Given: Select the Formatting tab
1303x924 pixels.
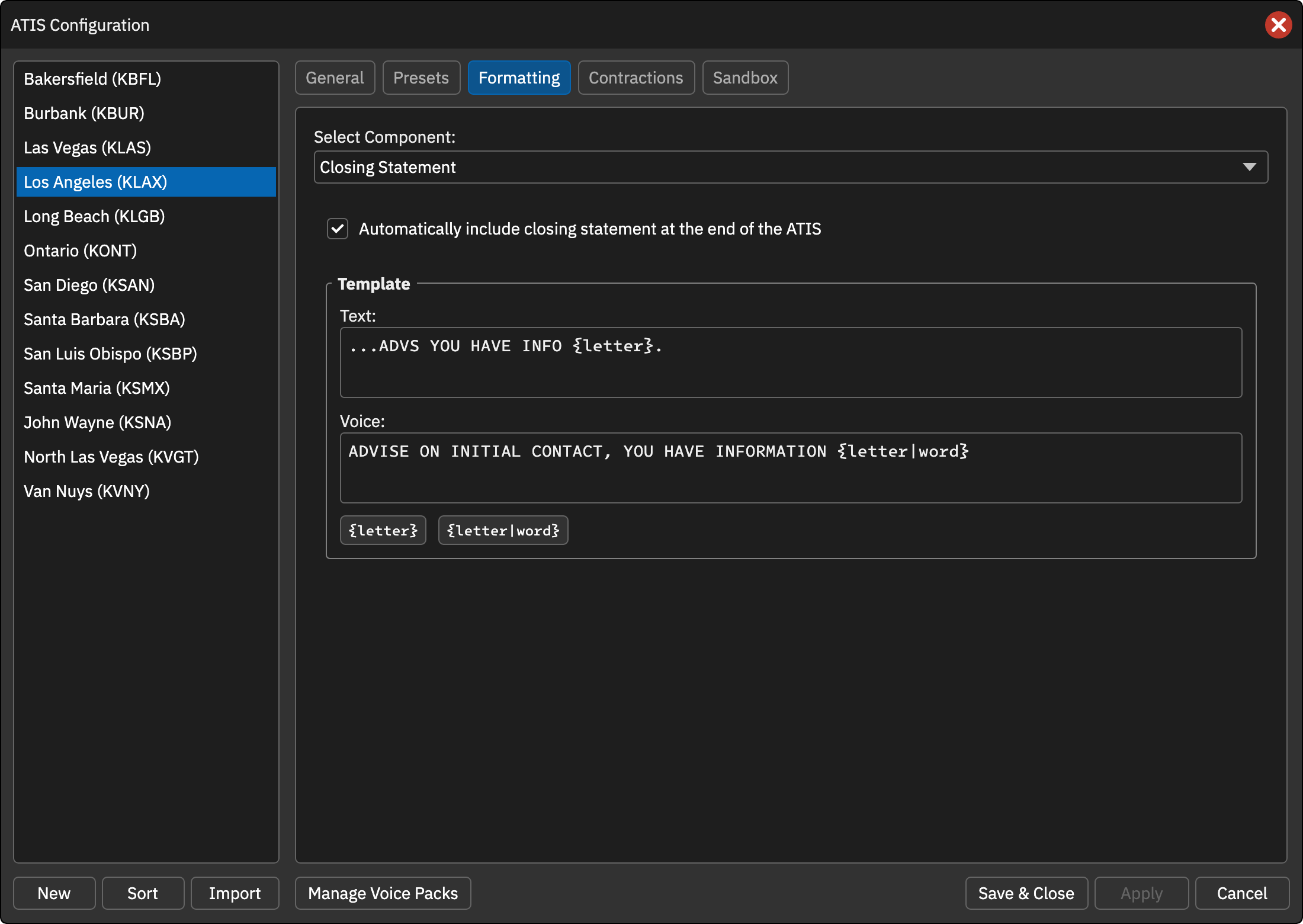Looking at the screenshot, I should click(x=519, y=78).
